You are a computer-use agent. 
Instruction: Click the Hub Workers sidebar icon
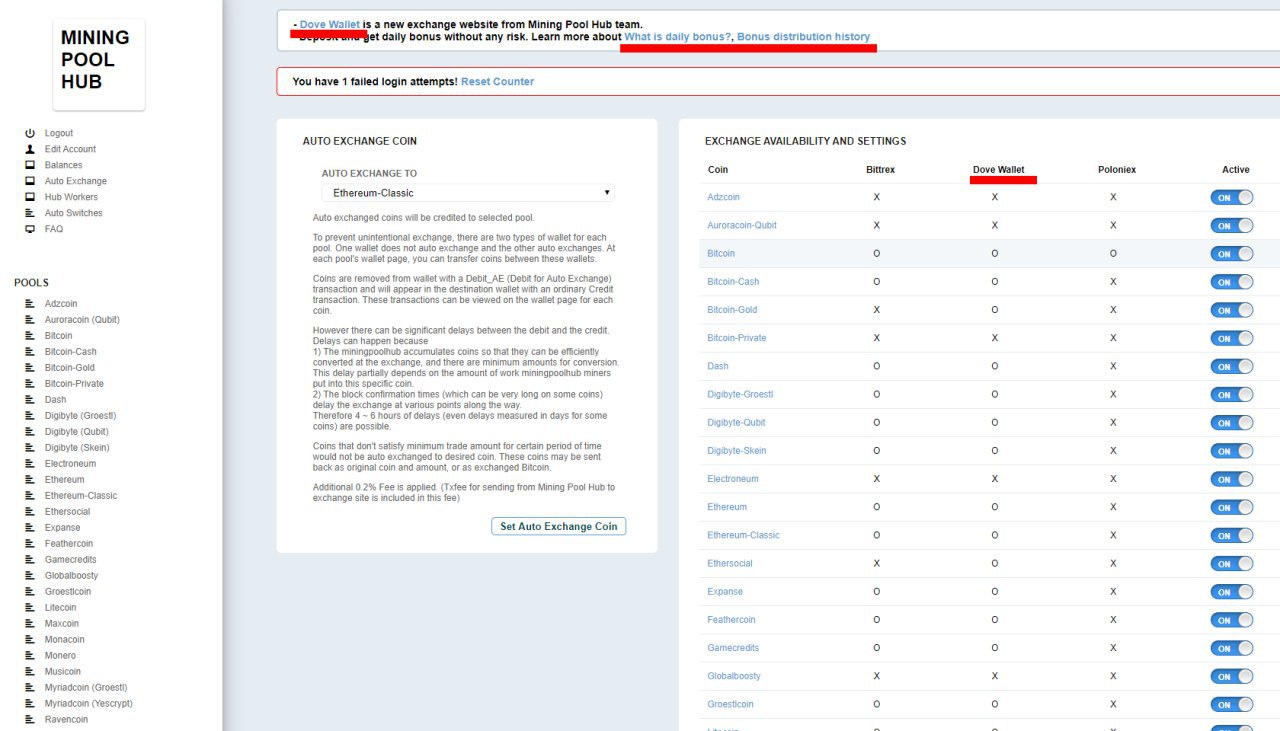[x=30, y=197]
